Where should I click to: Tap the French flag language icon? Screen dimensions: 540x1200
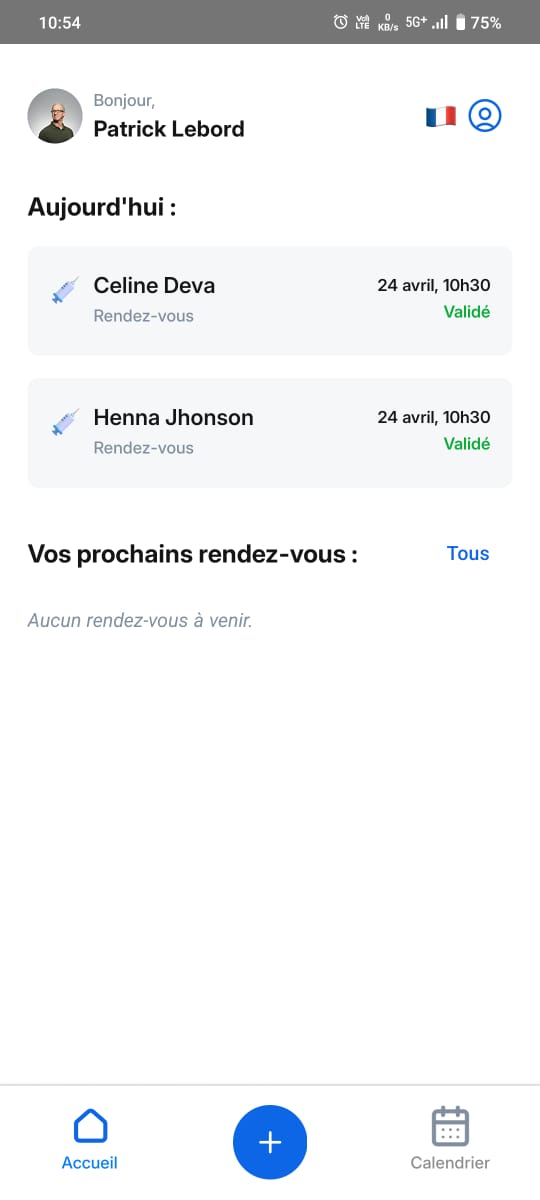(441, 116)
